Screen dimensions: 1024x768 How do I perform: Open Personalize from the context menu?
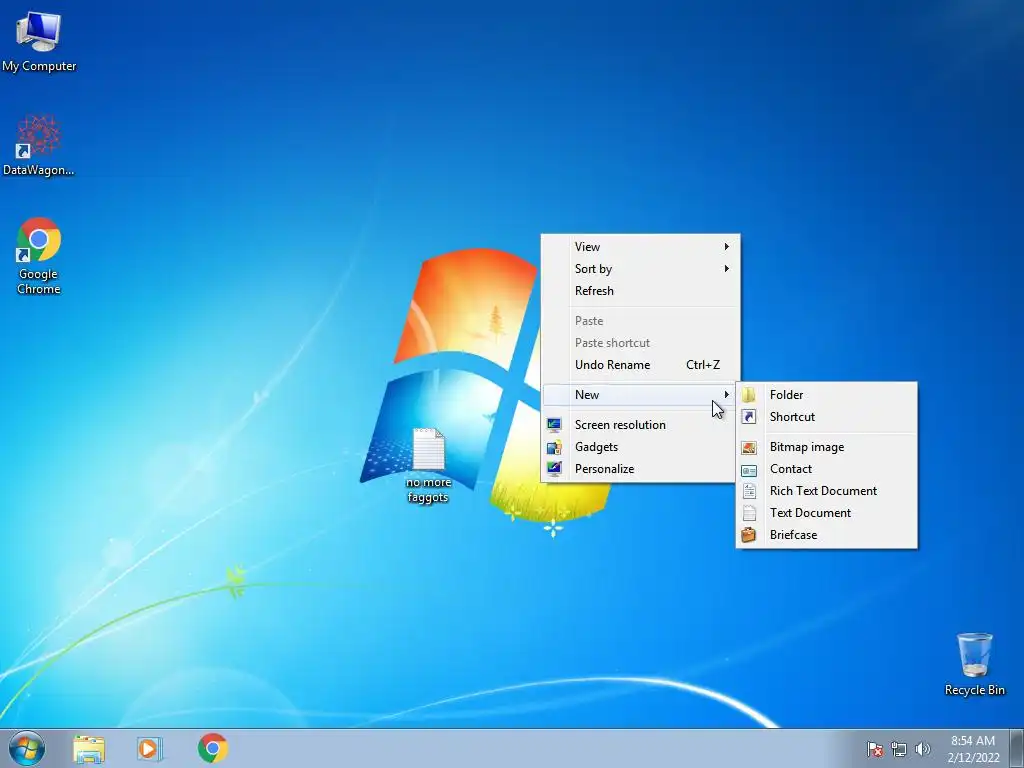point(641,469)
